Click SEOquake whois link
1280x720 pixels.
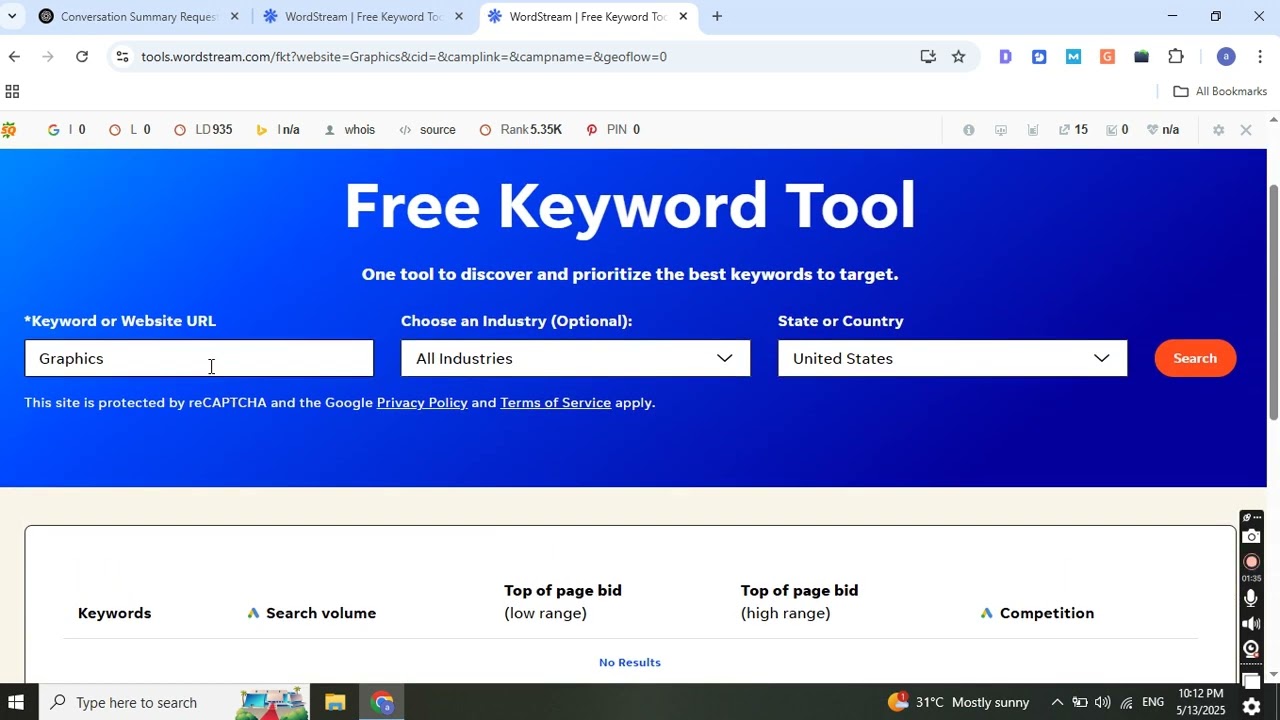[350, 130]
